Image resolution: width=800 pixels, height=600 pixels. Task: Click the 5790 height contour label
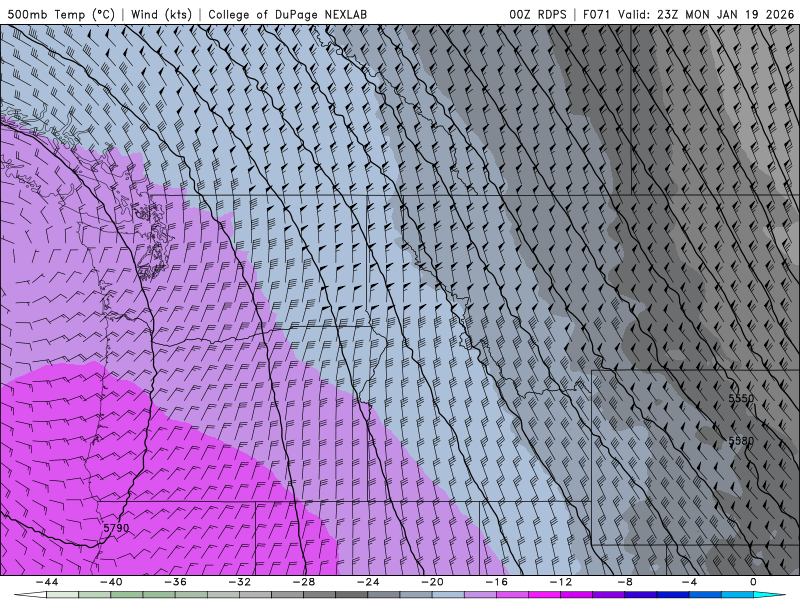click(116, 528)
